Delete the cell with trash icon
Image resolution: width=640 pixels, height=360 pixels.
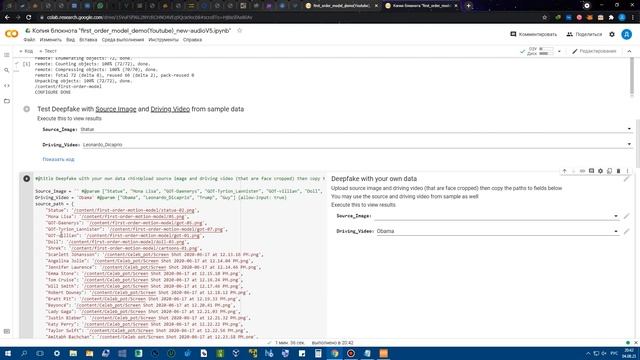[618, 171]
